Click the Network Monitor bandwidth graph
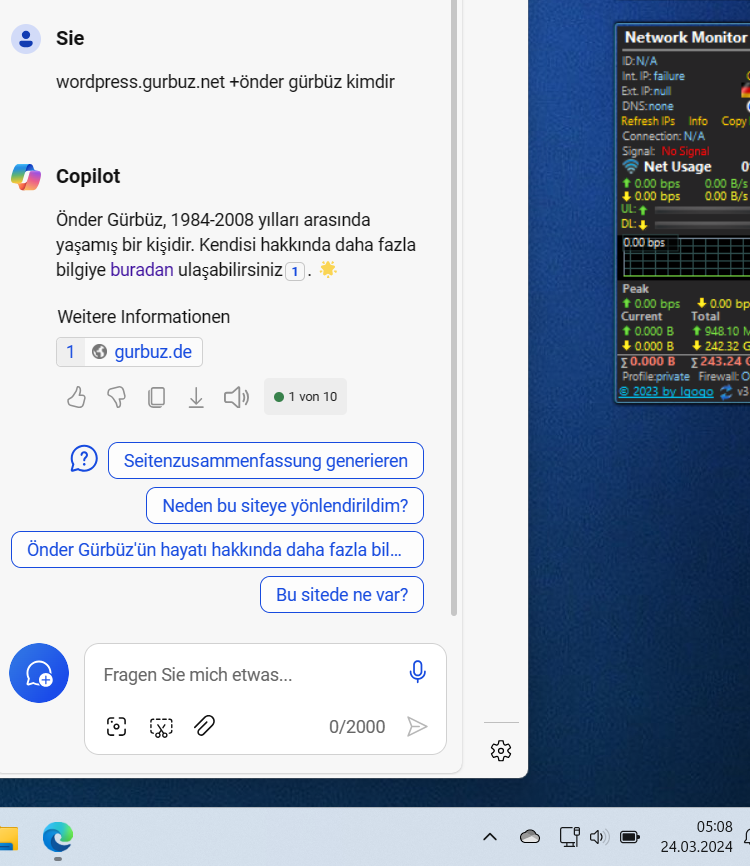 pyautogui.click(x=686, y=257)
